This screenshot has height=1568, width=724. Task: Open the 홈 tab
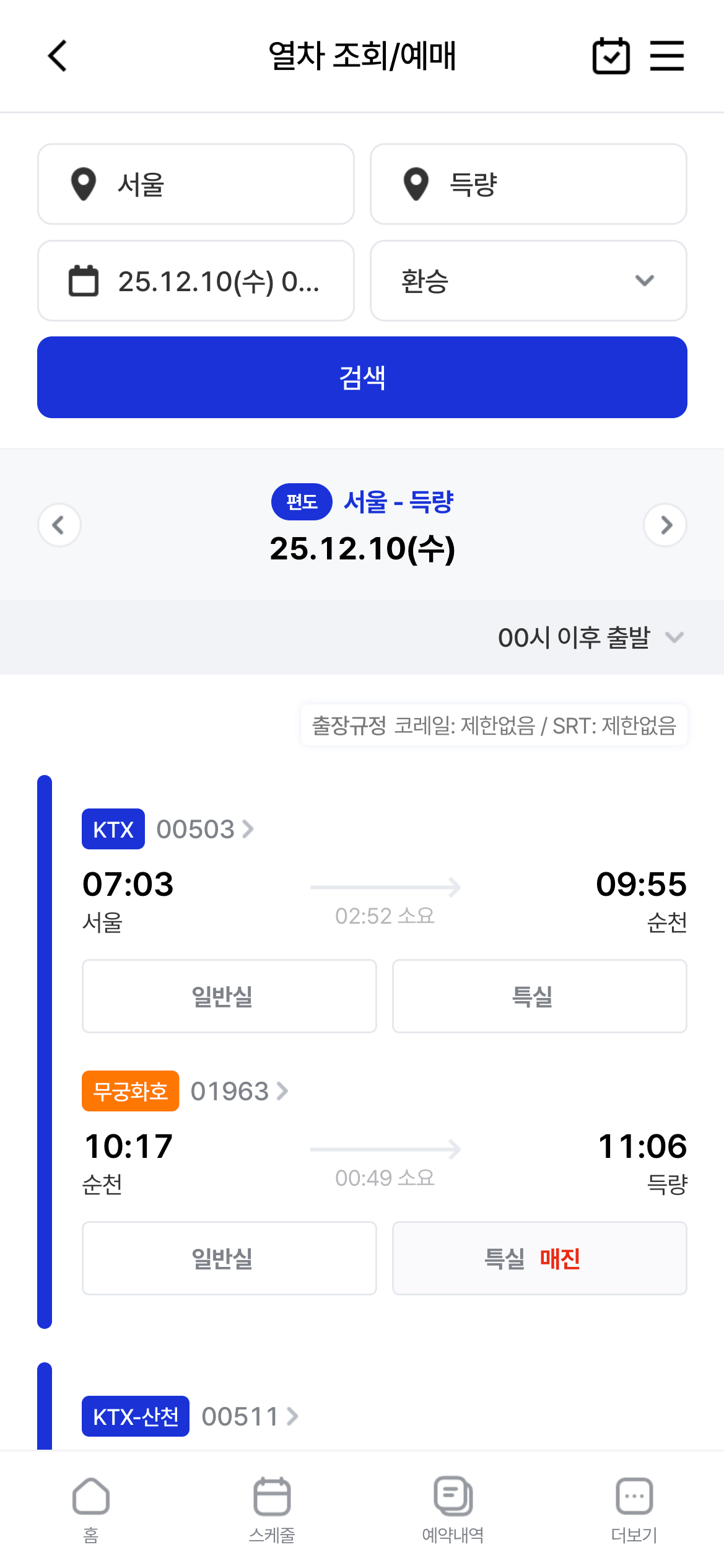(91, 1509)
